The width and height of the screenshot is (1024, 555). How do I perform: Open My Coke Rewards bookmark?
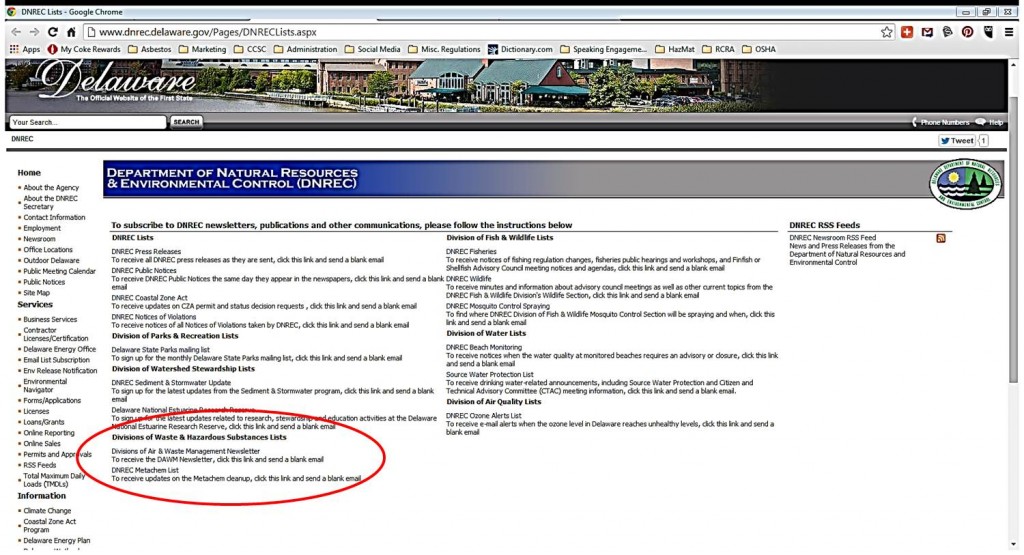(84, 50)
